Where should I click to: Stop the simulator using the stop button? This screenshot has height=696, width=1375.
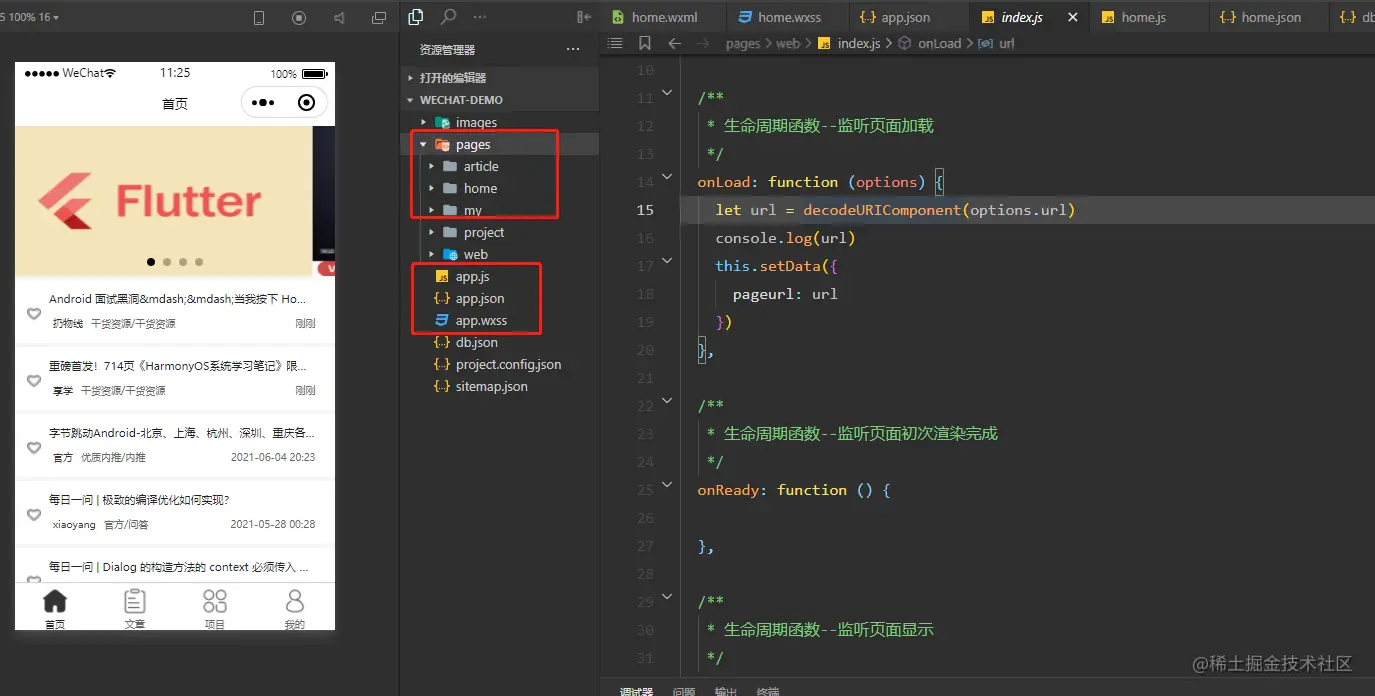298,17
